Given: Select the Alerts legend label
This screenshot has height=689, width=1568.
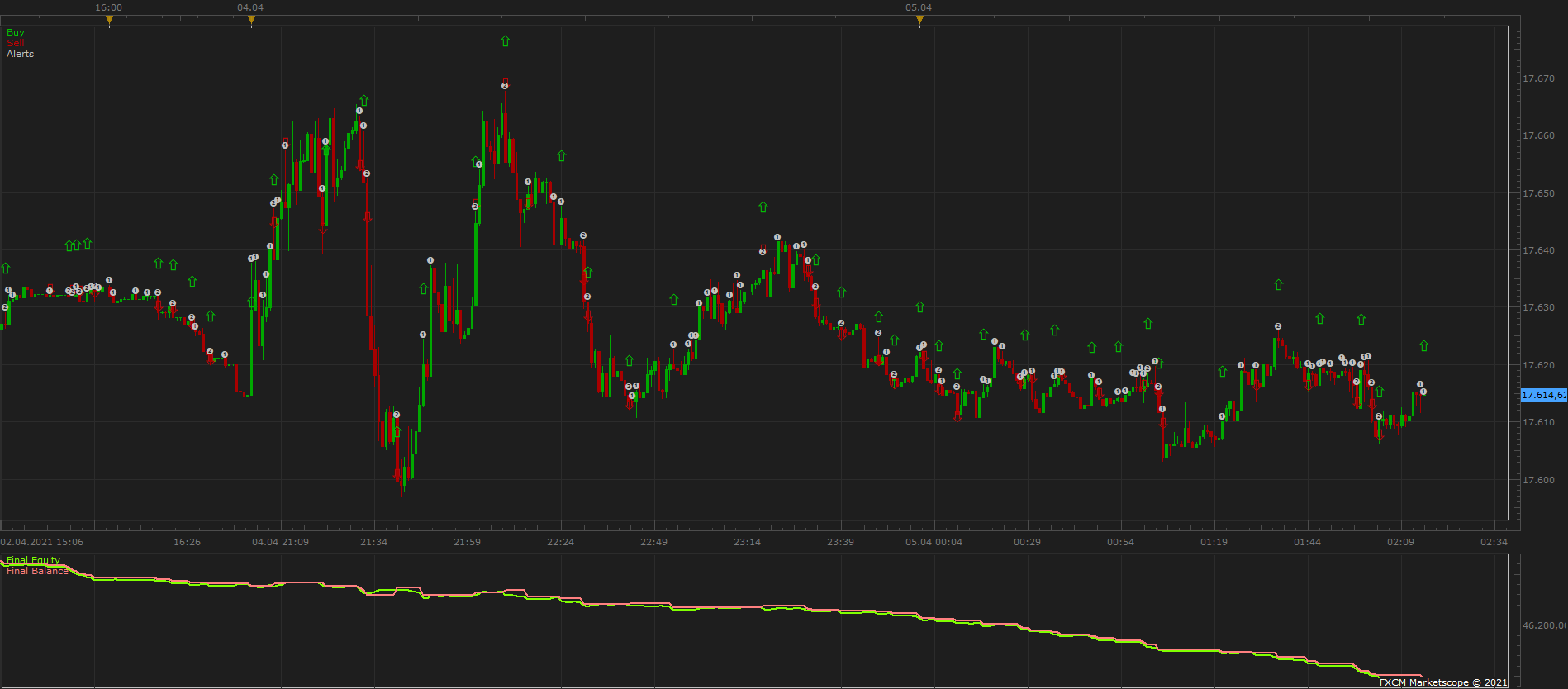Looking at the screenshot, I should click(21, 54).
